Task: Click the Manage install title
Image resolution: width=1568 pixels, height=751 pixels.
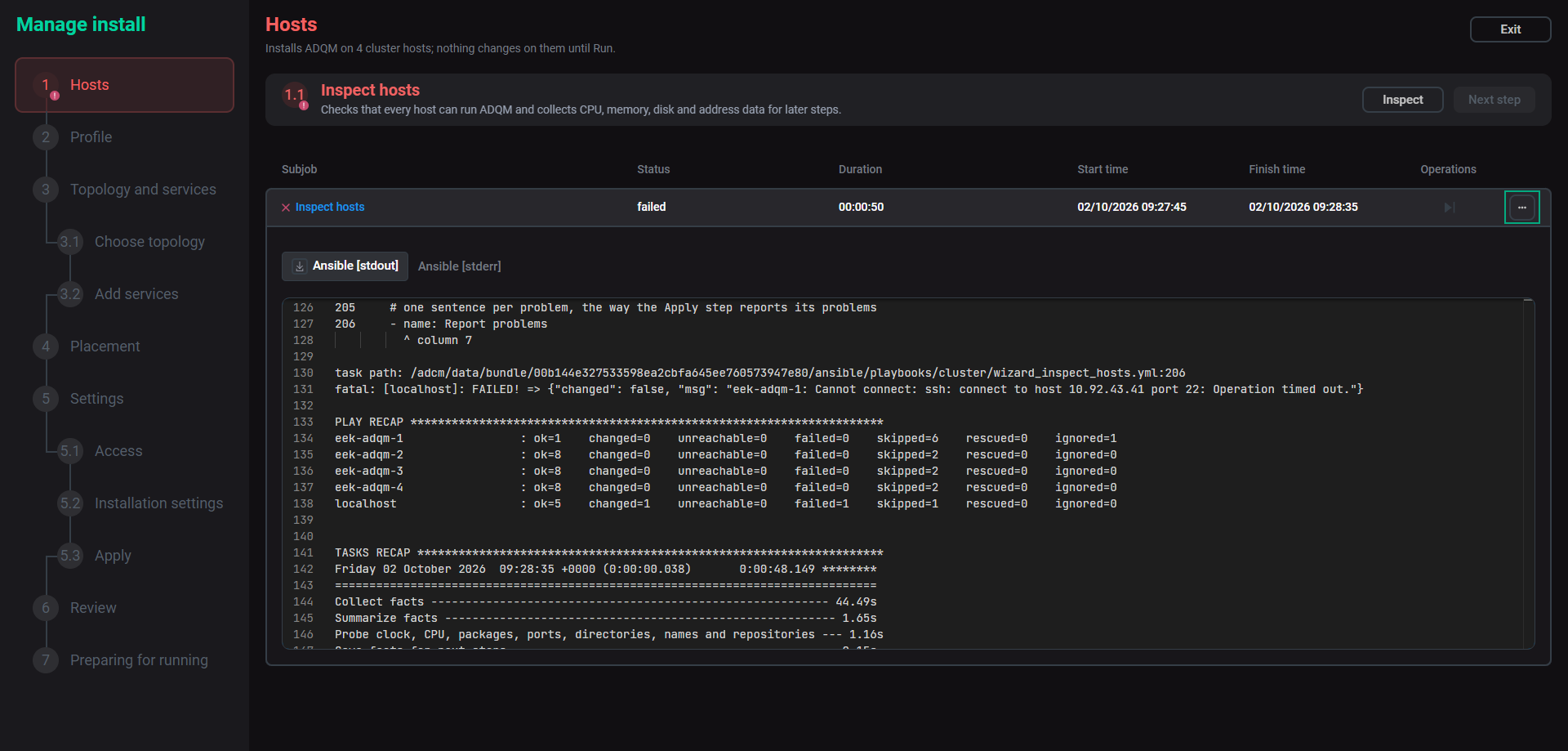Action: coord(81,25)
